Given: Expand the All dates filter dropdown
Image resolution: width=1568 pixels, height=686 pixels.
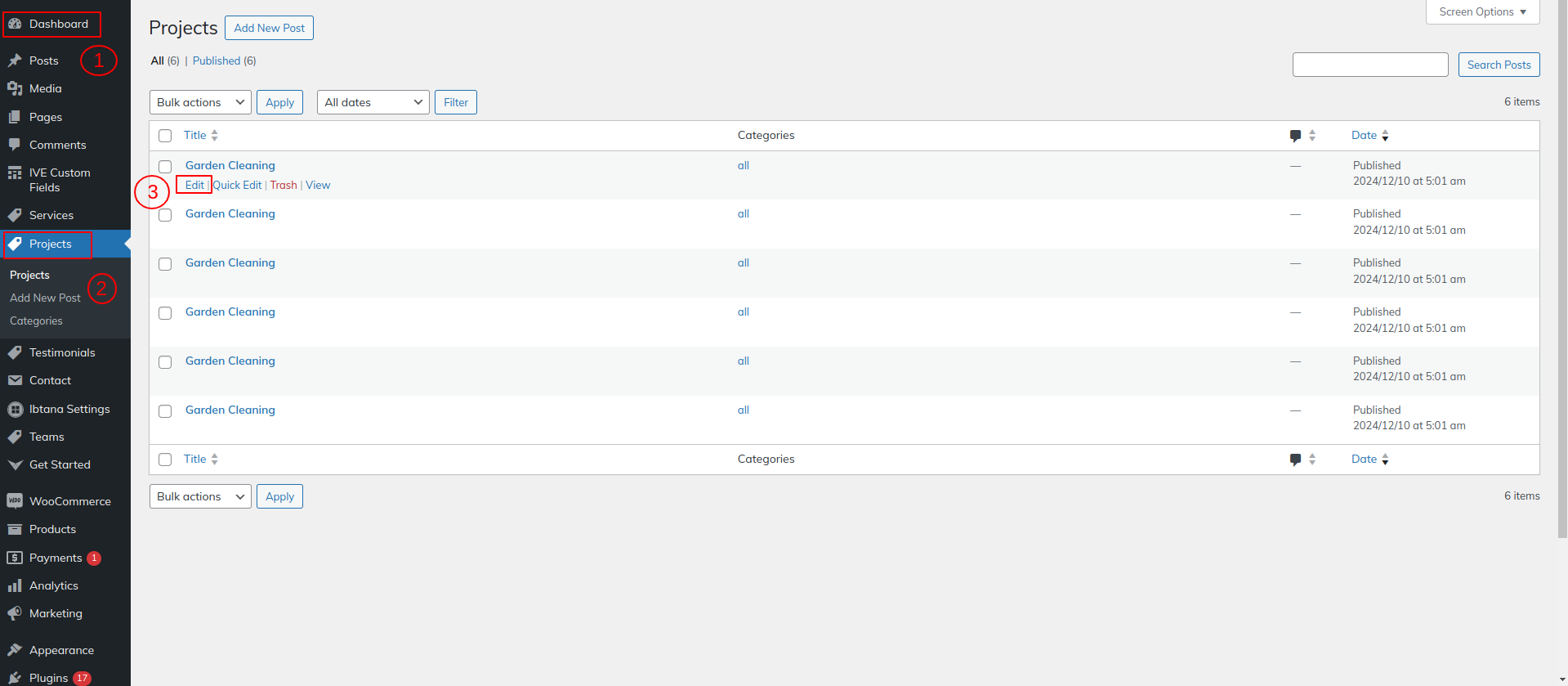Looking at the screenshot, I should tap(373, 102).
